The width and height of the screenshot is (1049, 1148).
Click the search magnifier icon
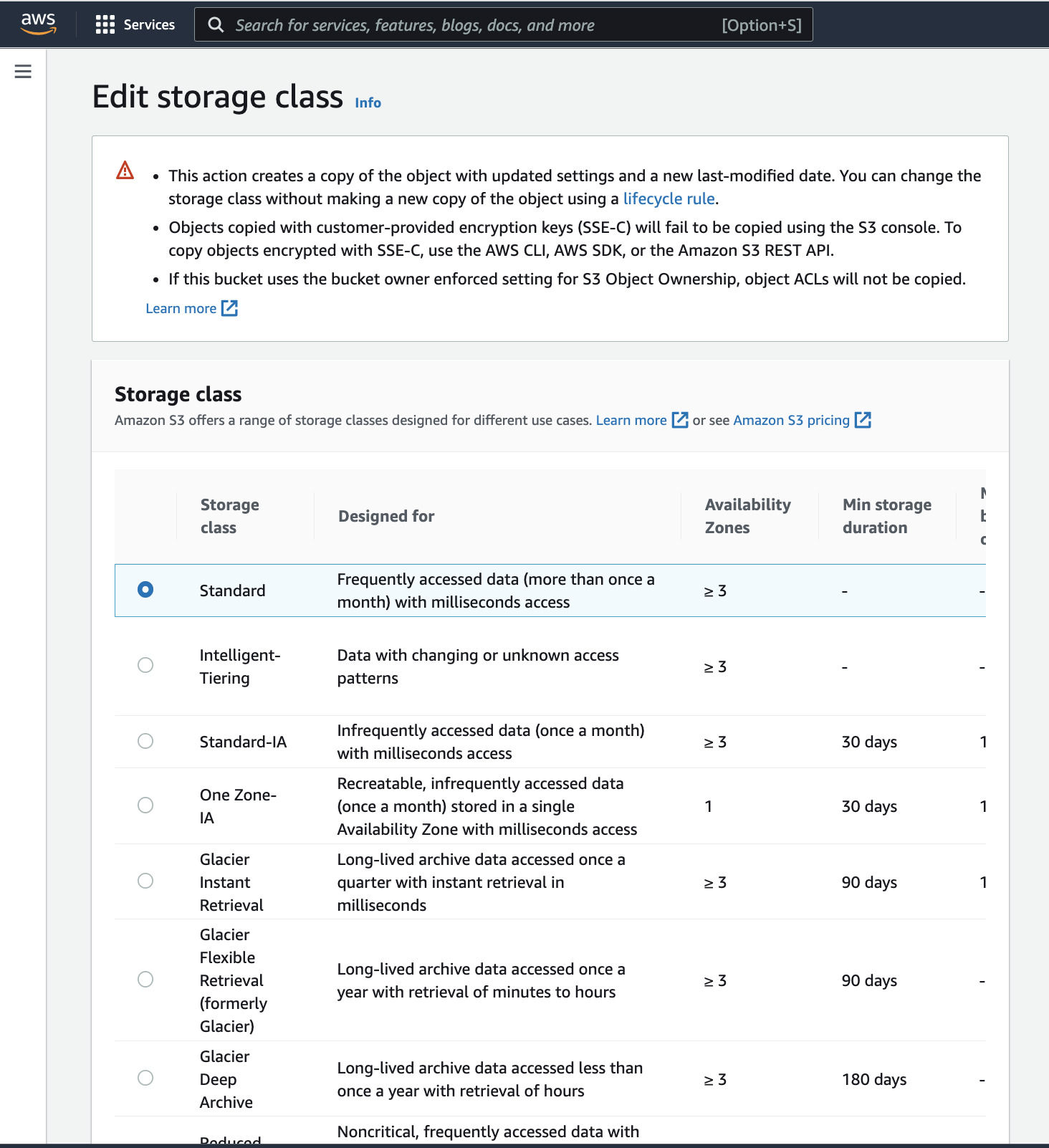click(216, 25)
